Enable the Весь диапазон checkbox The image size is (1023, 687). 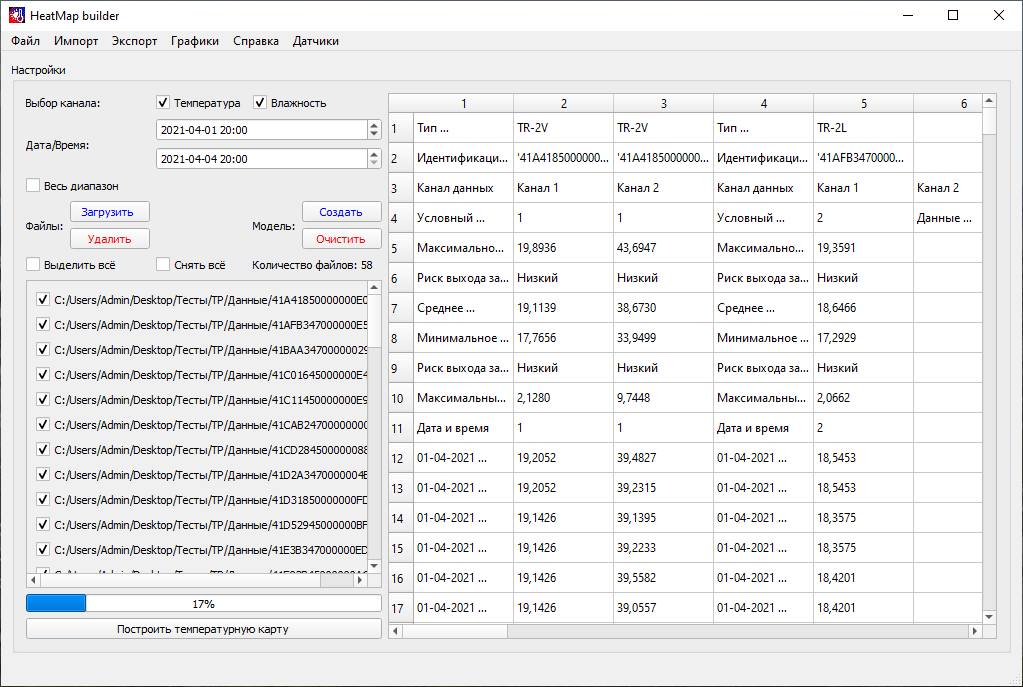[x=33, y=185]
